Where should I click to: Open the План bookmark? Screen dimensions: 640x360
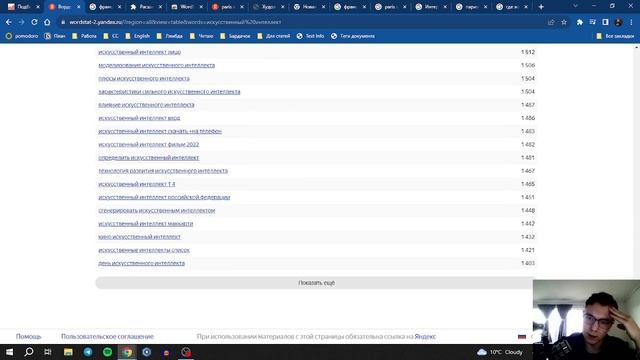tap(55, 36)
